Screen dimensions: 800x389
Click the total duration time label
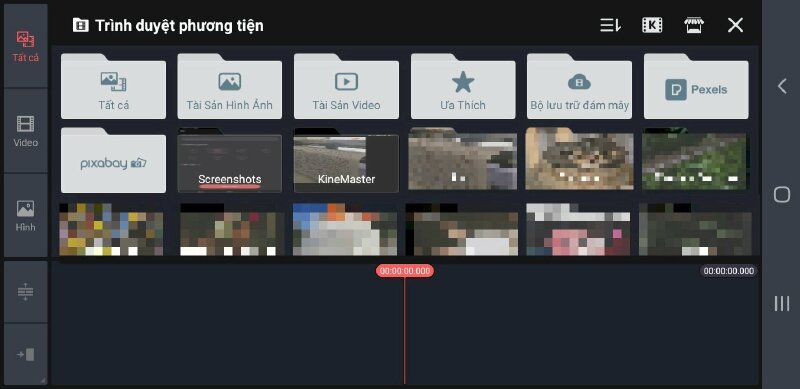[728, 271]
